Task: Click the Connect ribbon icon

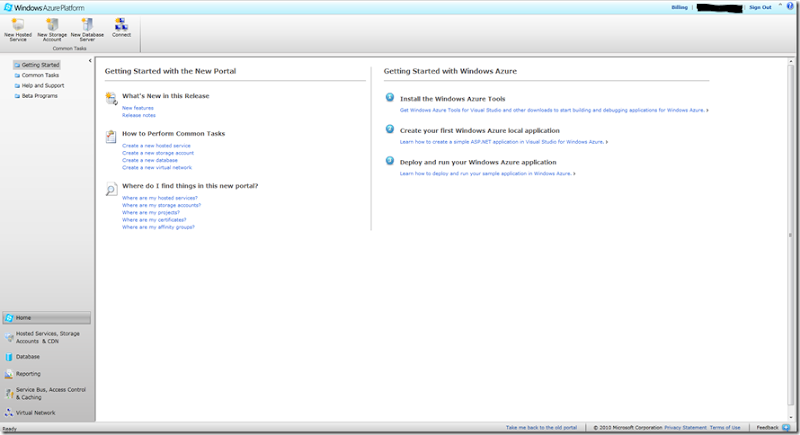Action: tap(121, 24)
